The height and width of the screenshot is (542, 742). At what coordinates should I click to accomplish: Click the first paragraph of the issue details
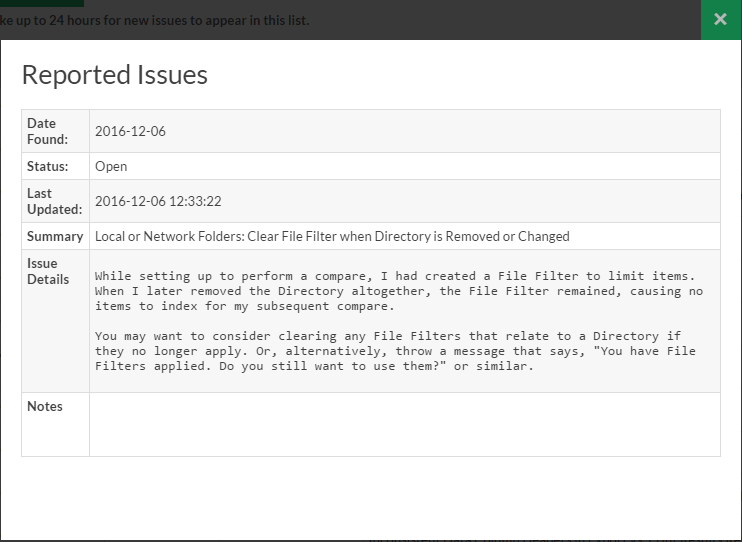pos(399,291)
